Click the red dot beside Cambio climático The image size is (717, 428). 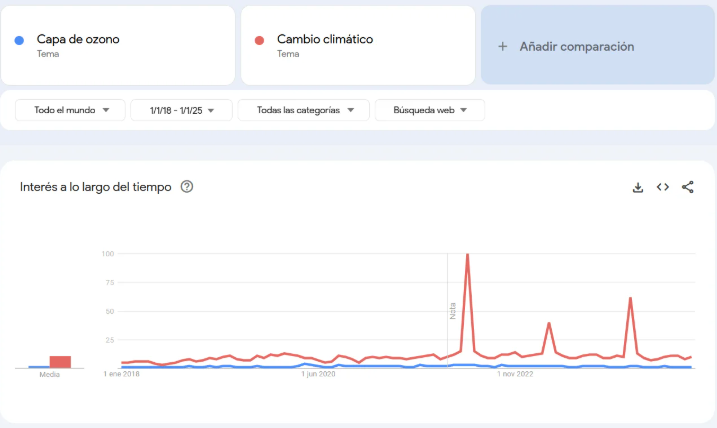260,40
